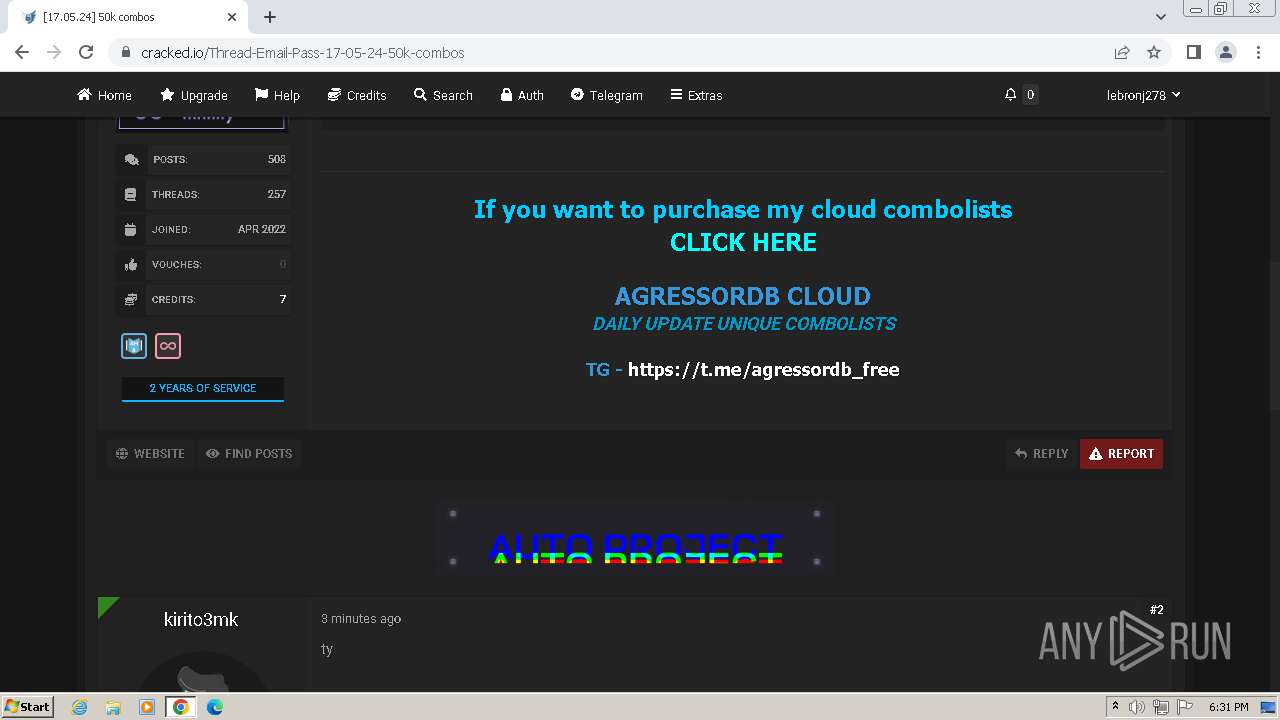Image resolution: width=1280 pixels, height=720 pixels.
Task: Report the first post
Action: click(1121, 453)
